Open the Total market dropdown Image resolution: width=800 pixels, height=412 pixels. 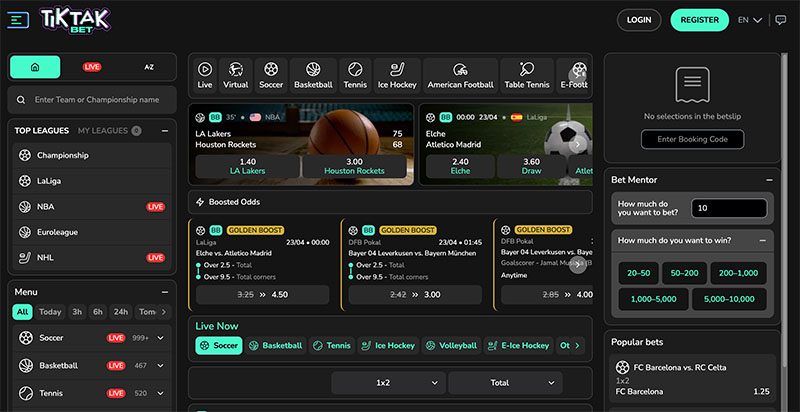click(506, 383)
